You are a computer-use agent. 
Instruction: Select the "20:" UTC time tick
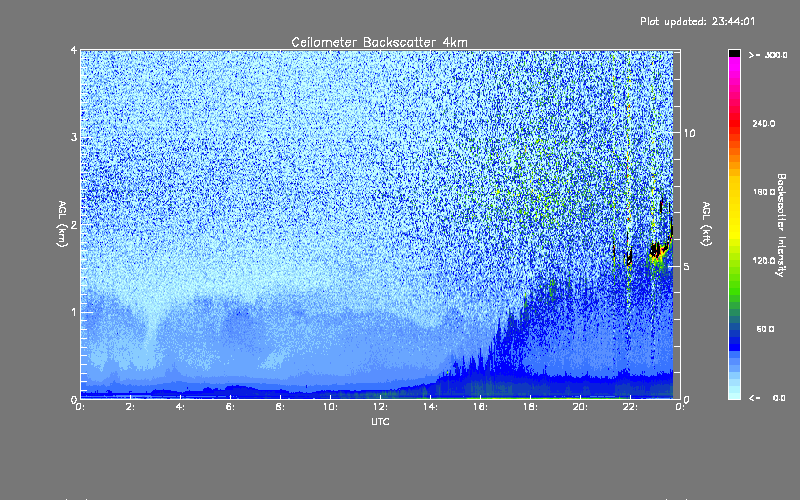click(580, 407)
